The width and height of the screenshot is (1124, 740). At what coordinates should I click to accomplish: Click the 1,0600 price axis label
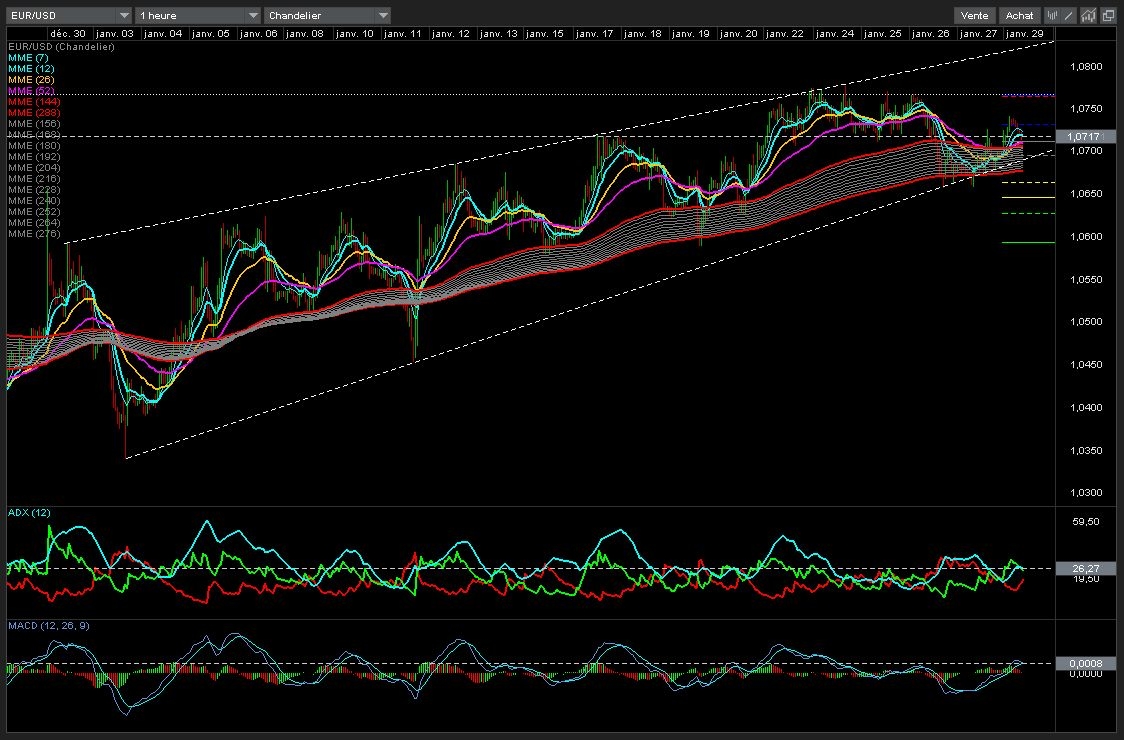click(x=1085, y=237)
